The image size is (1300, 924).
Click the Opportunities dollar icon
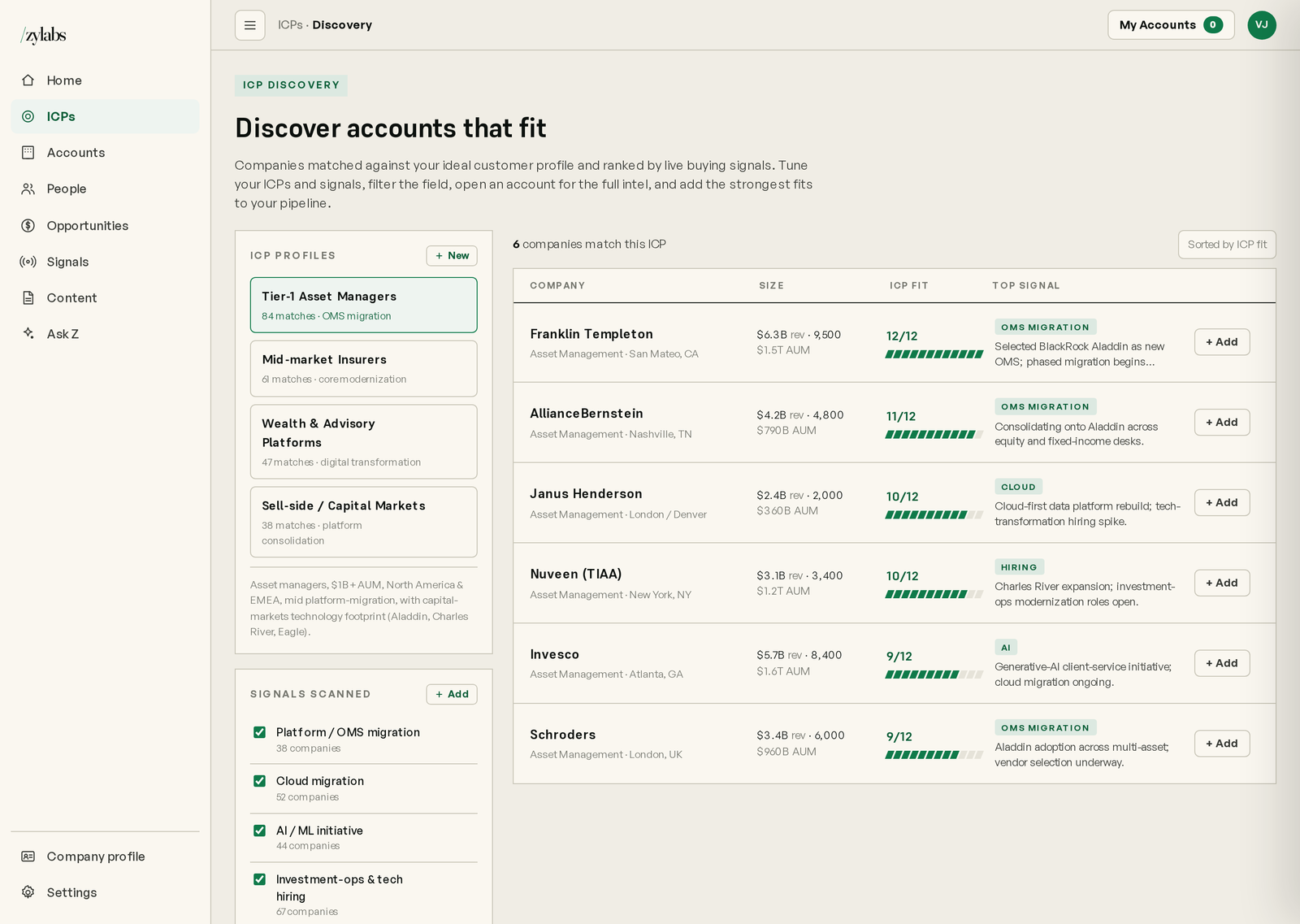(28, 225)
